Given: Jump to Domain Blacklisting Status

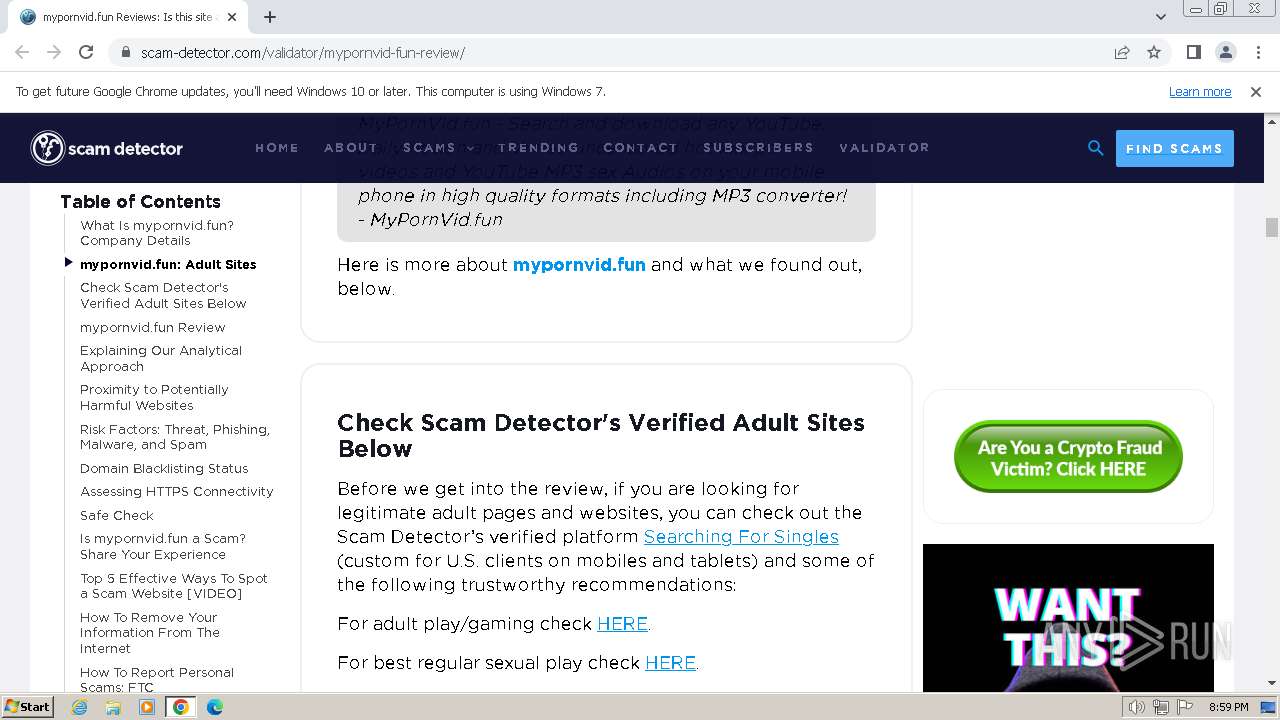Looking at the screenshot, I should (x=164, y=468).
